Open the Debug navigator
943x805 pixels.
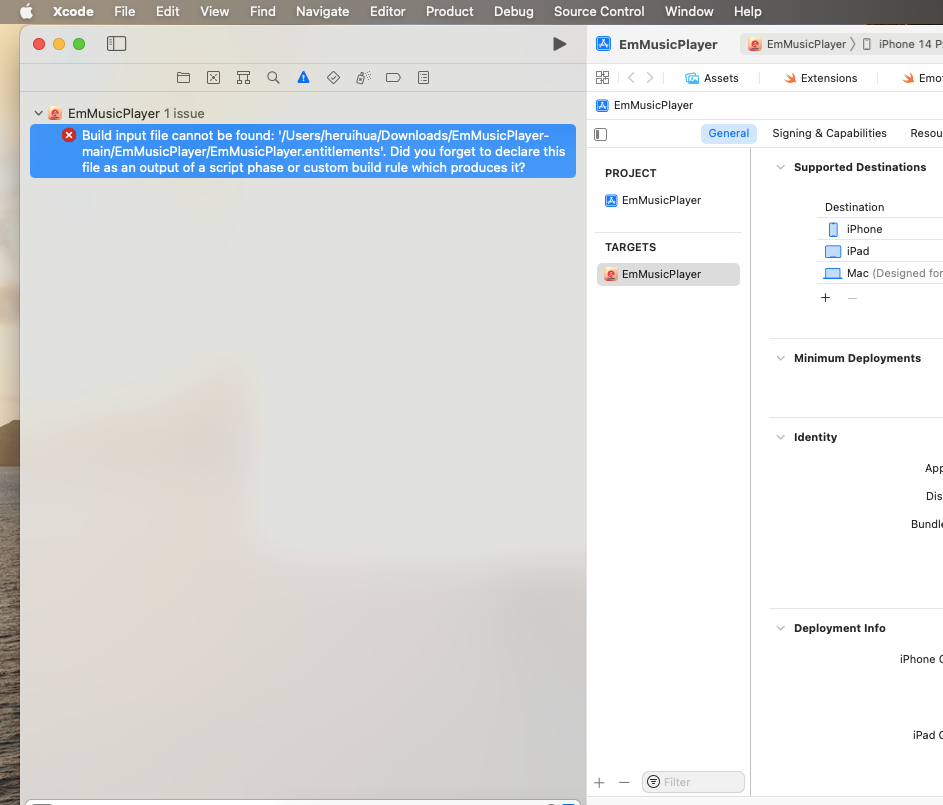pyautogui.click(x=363, y=77)
